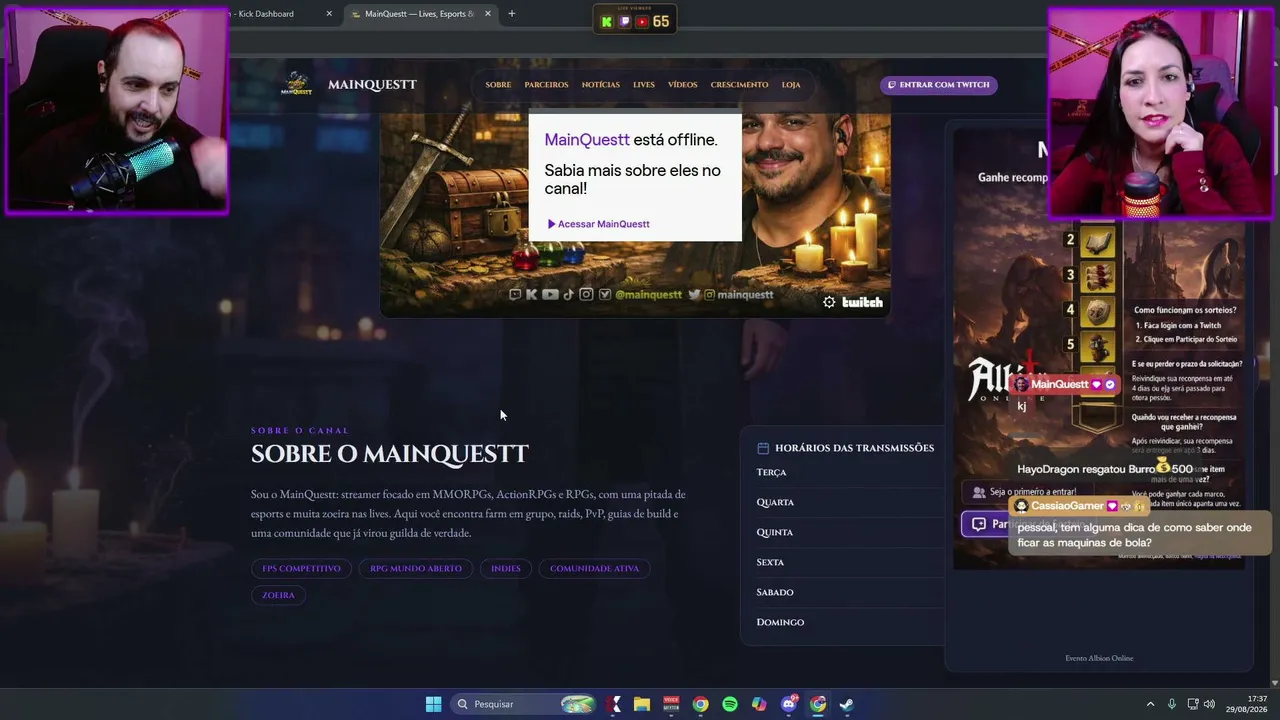This screenshot has width=1280, height=720.
Task: Open the Loja nav item
Action: point(791,85)
